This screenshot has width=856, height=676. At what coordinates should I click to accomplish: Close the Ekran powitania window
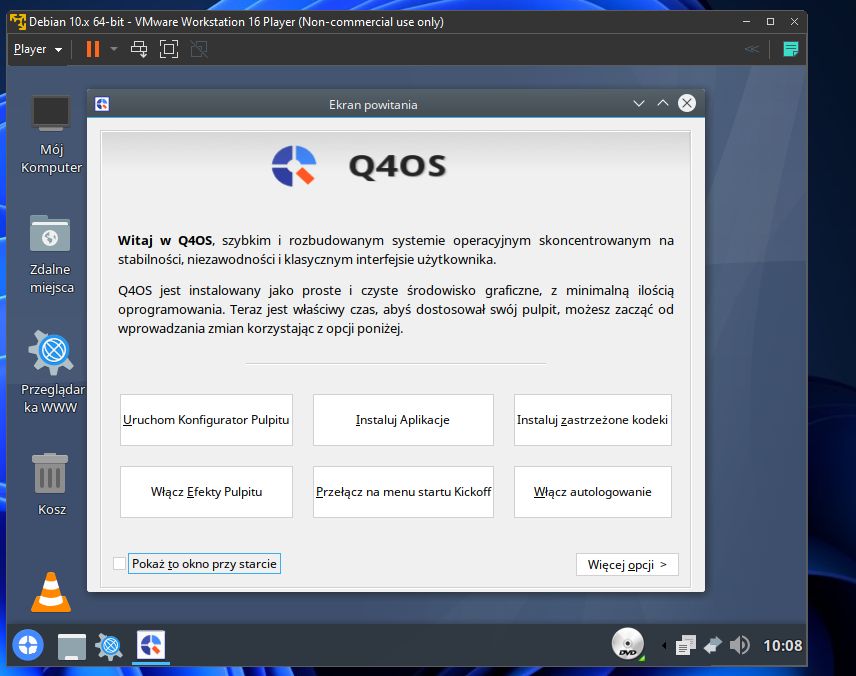coord(687,103)
